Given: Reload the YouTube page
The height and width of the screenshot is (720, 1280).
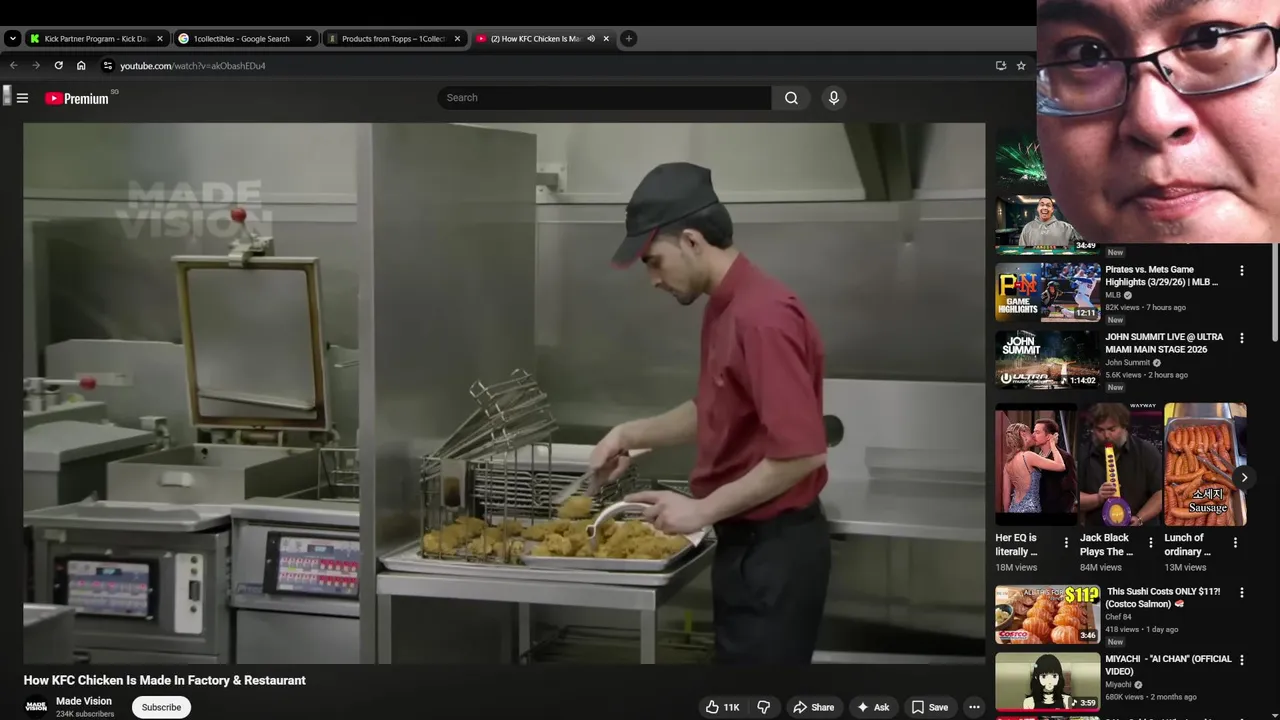Looking at the screenshot, I should 58,66.
